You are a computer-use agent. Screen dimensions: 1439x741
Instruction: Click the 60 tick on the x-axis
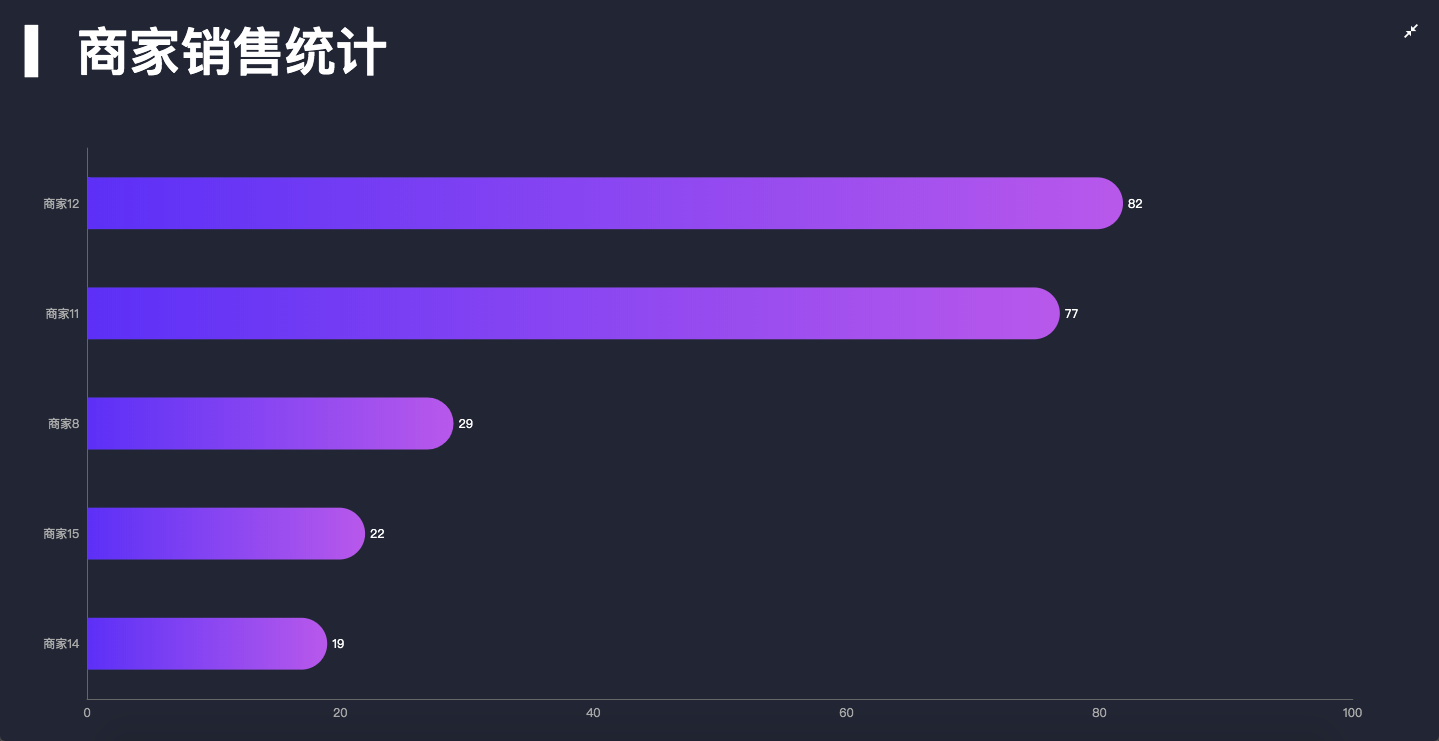pyautogui.click(x=846, y=713)
